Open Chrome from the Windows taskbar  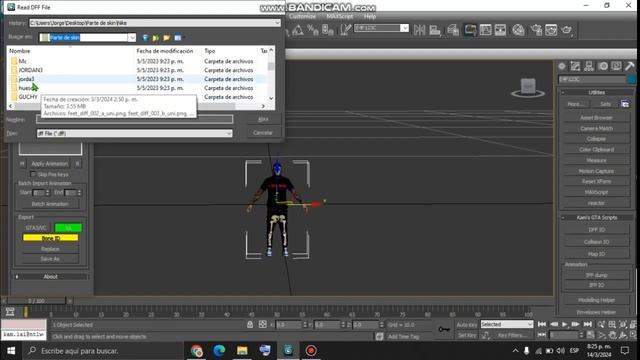(196, 351)
